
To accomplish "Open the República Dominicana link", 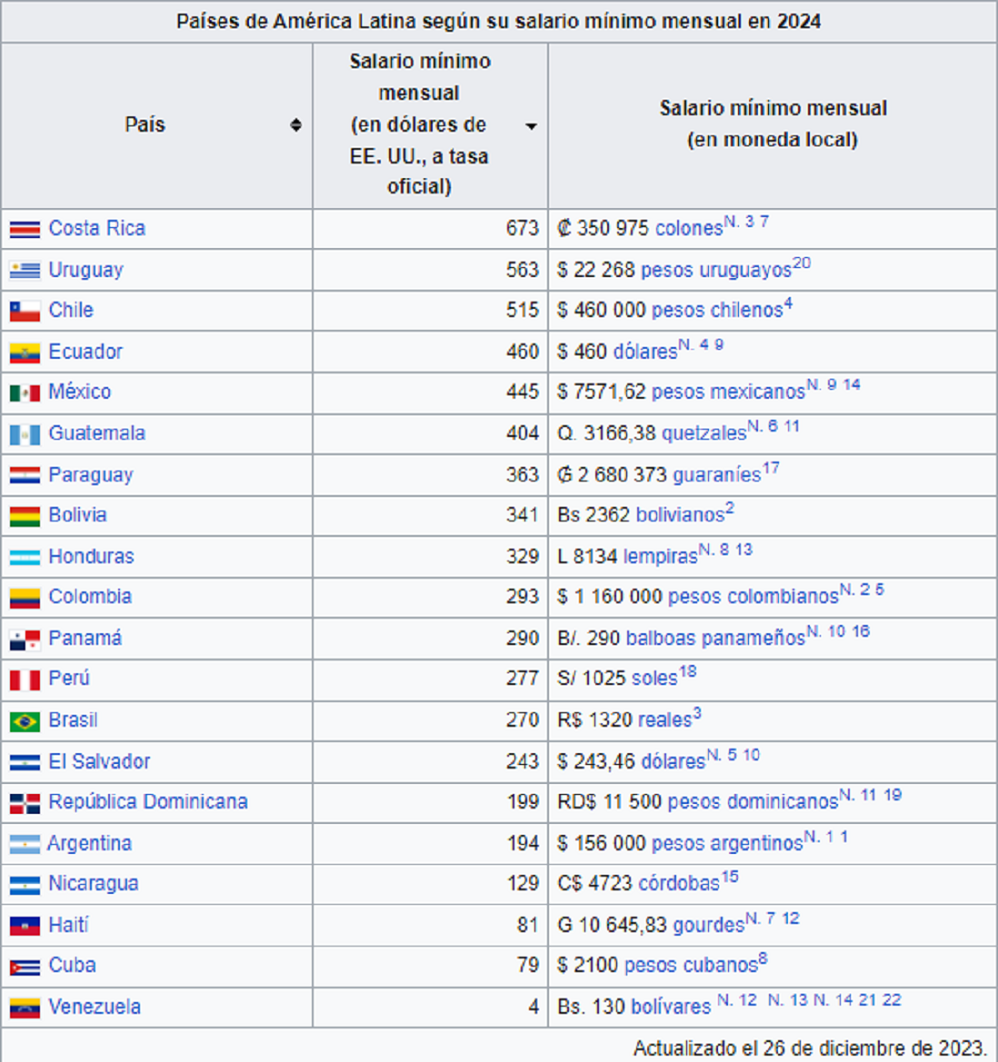I will tap(148, 802).
